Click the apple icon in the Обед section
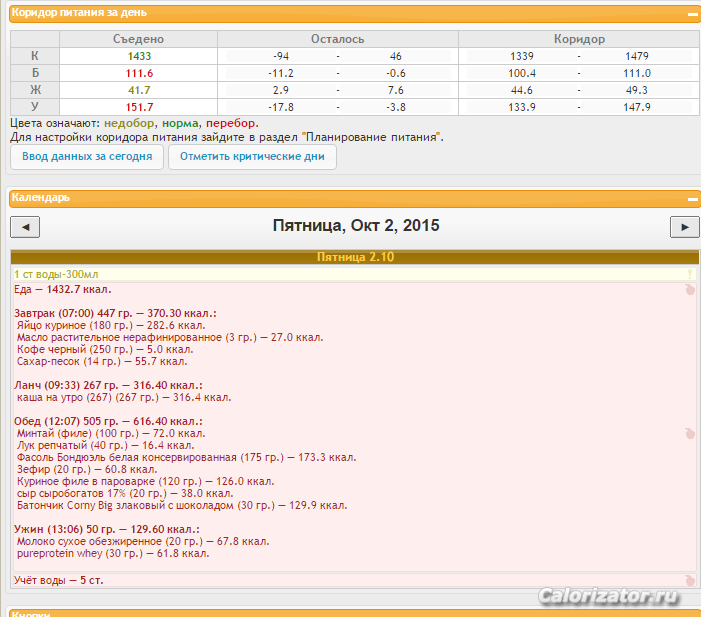 [x=689, y=434]
